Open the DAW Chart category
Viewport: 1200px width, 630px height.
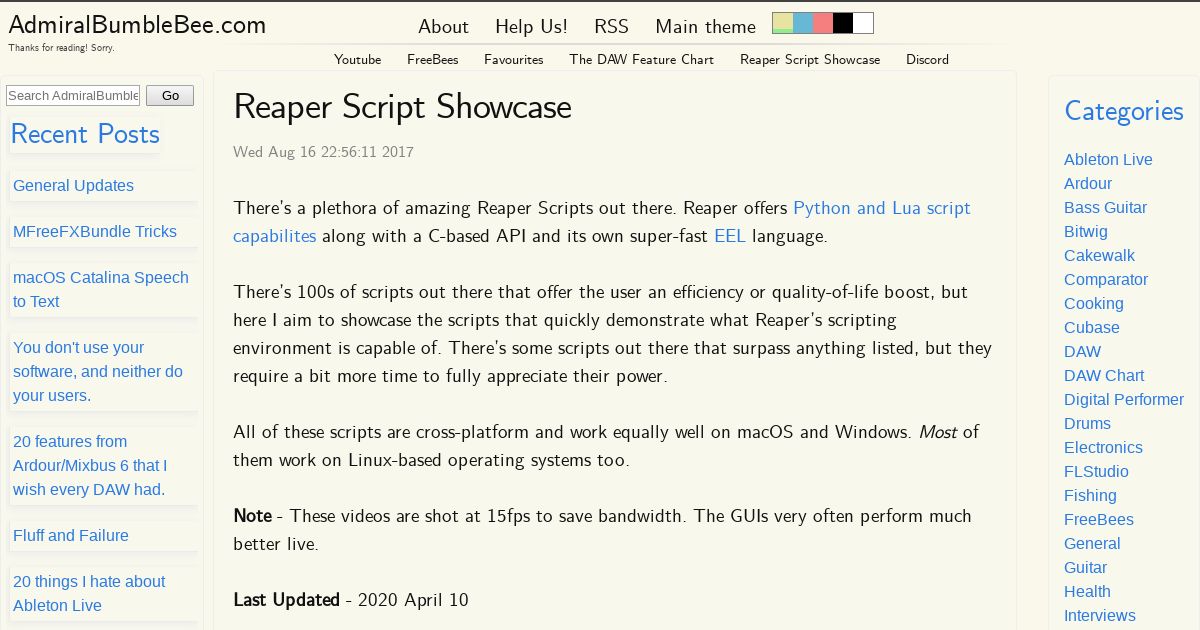point(1104,376)
